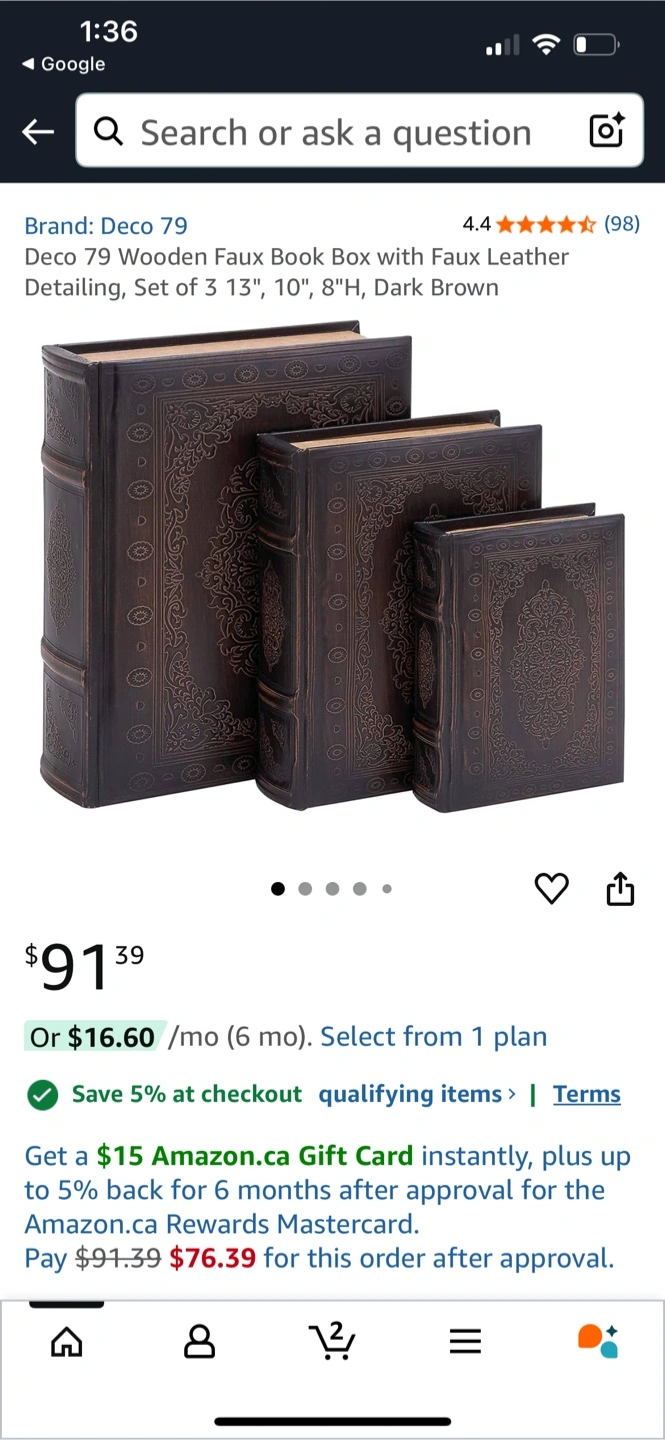Open account profile icon in bottom bar
This screenshot has width=665, height=1440.
tap(200, 1342)
